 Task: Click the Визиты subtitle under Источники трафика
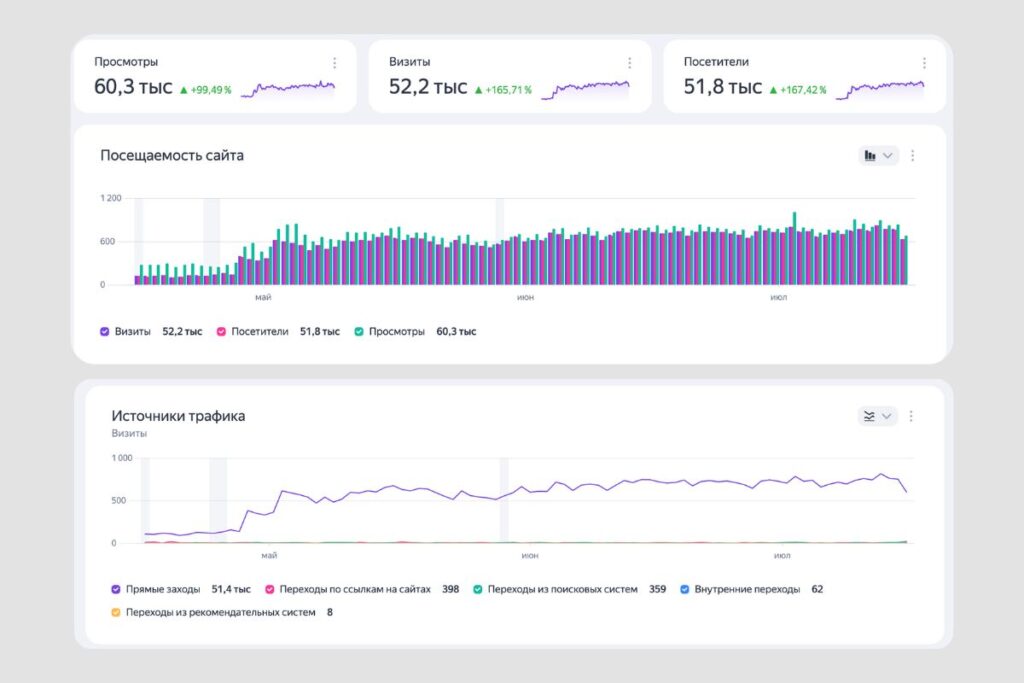click(129, 433)
